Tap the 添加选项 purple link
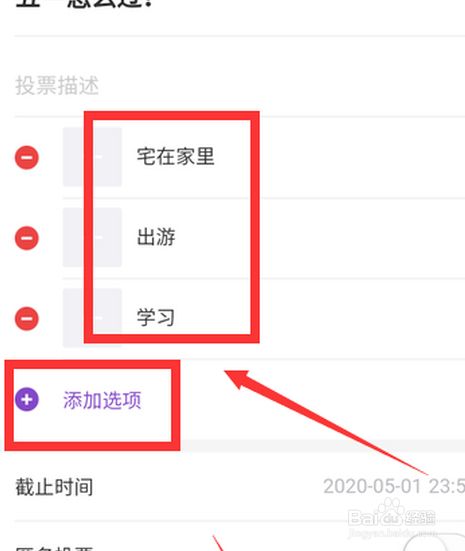465x551 pixels. (102, 400)
